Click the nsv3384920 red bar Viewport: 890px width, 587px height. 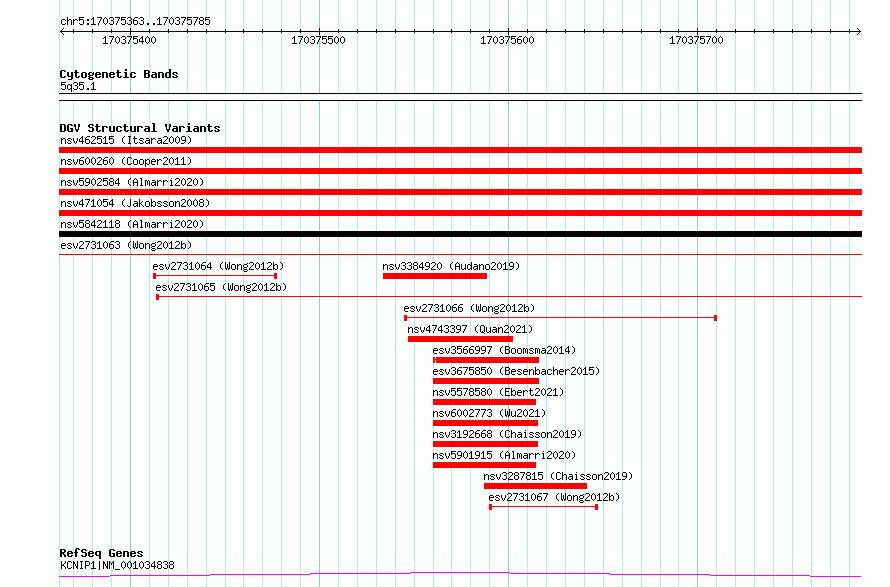435,276
